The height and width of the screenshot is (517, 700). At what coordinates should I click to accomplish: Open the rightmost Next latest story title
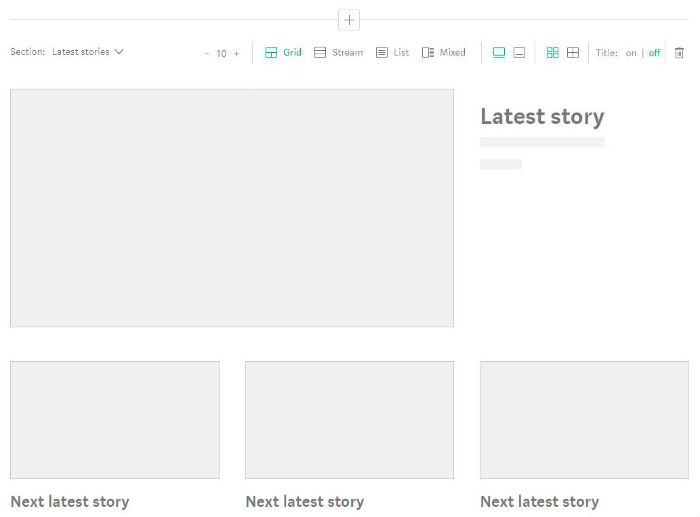539,502
